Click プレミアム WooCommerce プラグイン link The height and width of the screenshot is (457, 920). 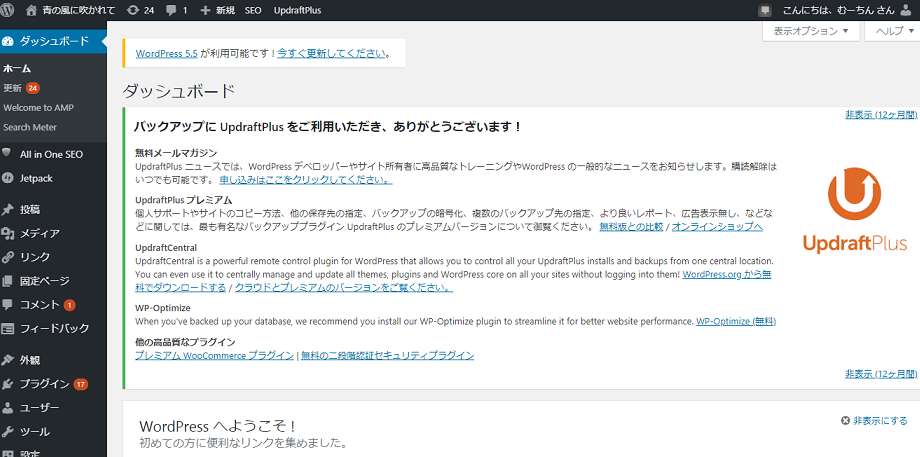click(x=214, y=356)
